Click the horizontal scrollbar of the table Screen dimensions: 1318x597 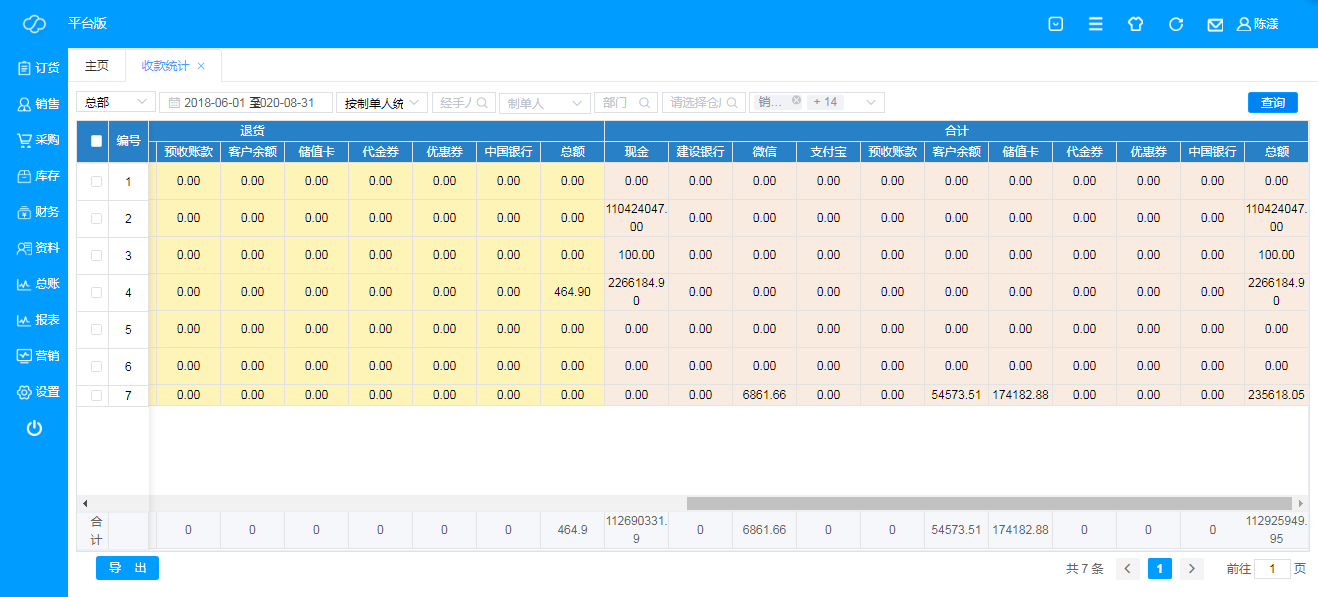[988, 503]
